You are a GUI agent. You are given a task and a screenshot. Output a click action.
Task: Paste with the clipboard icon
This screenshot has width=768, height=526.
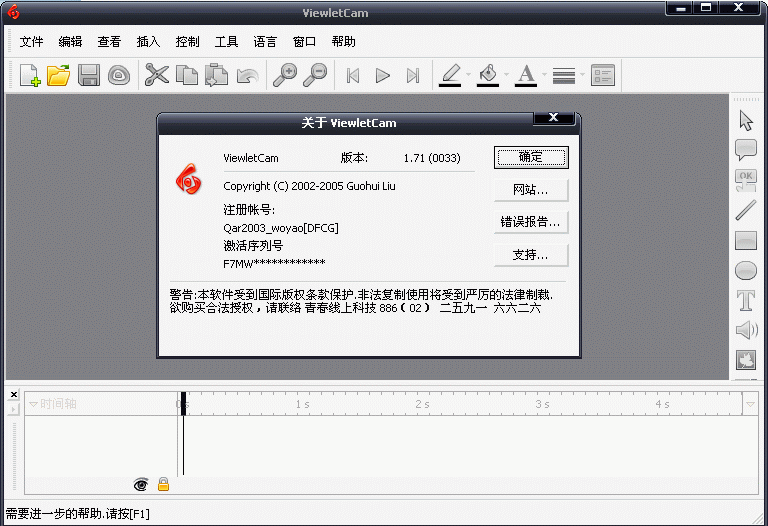tap(216, 75)
